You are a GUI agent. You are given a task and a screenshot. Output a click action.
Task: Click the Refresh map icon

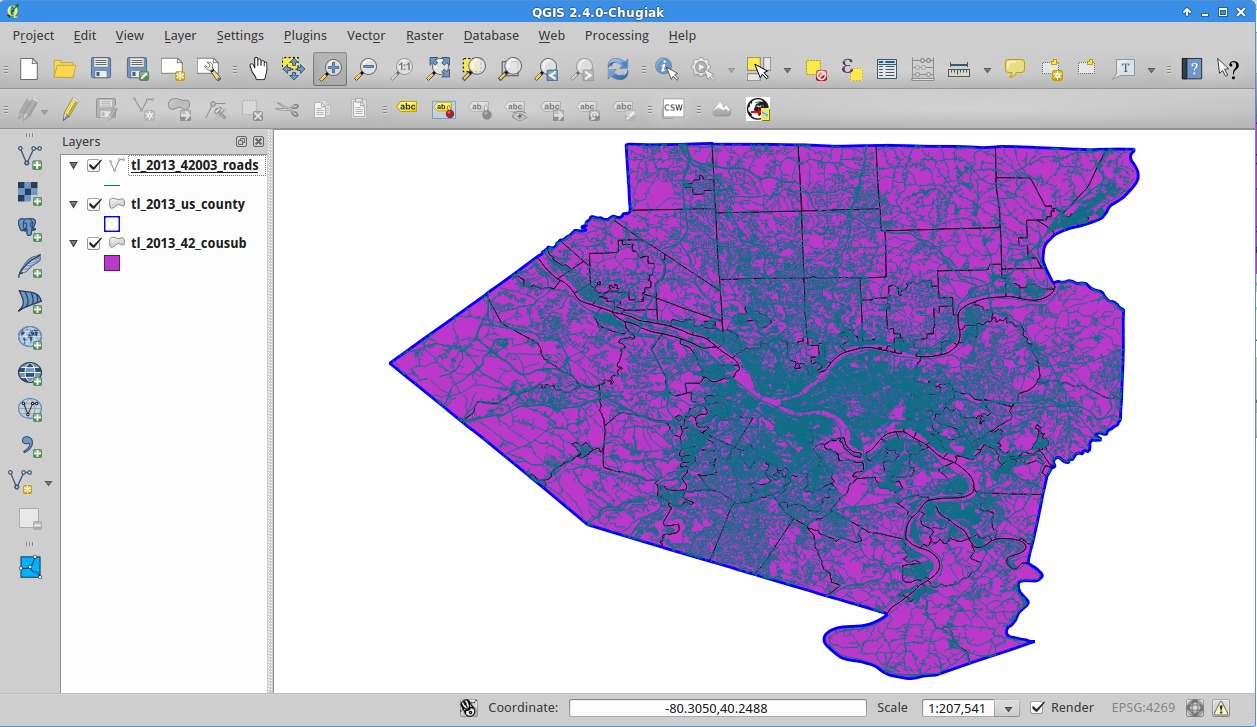click(x=618, y=69)
